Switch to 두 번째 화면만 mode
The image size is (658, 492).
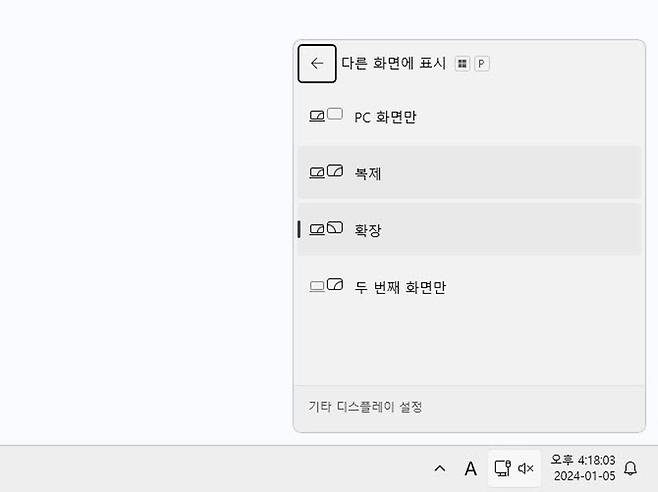coord(400,287)
